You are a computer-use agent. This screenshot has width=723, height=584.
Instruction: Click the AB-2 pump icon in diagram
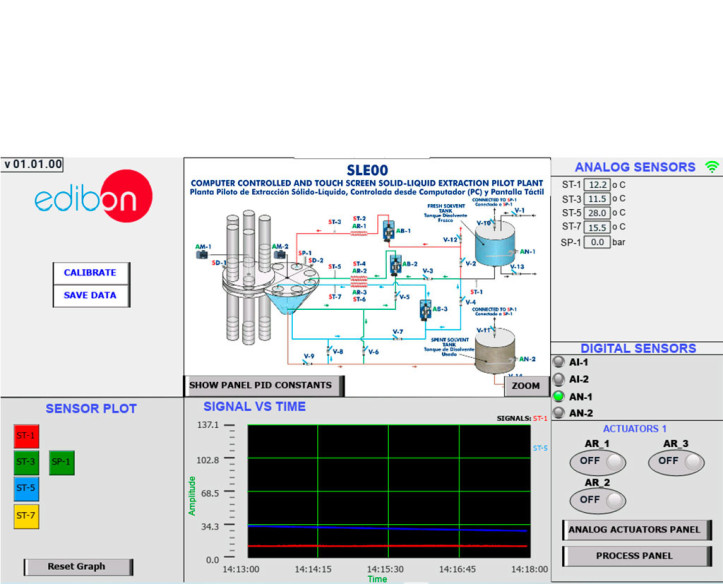click(395, 266)
